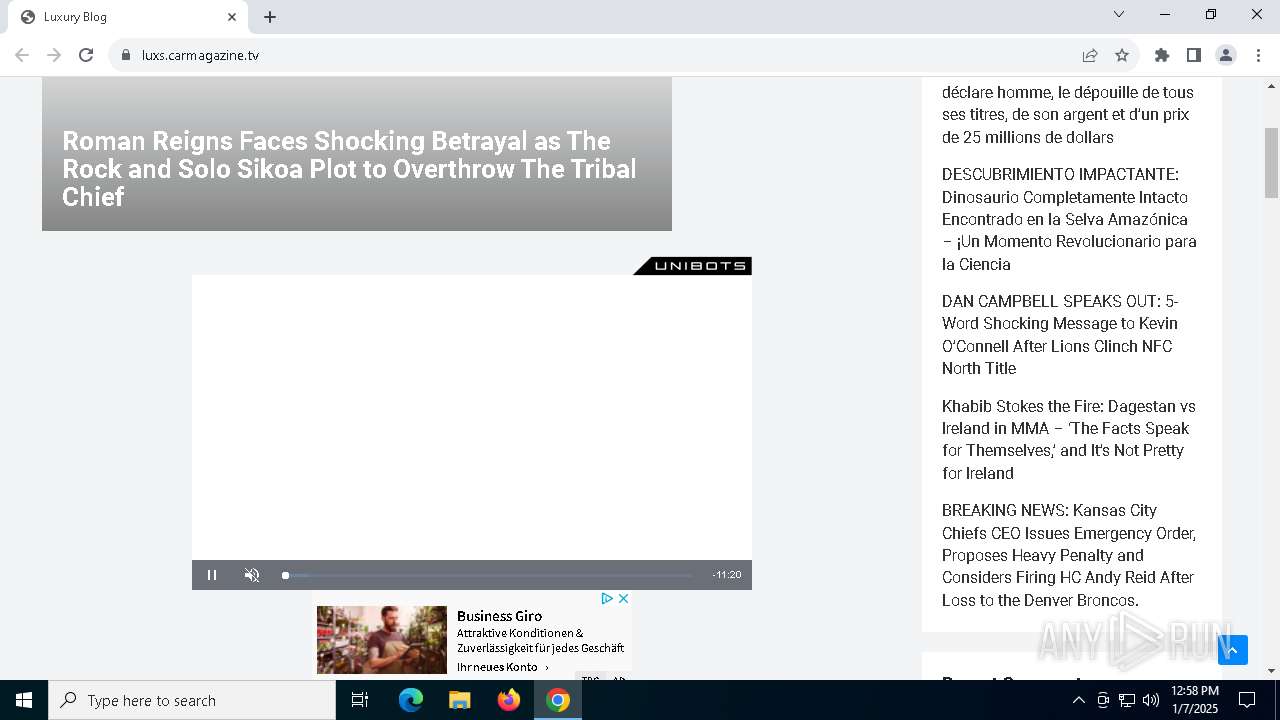Open the AdChoices info icon
The width and height of the screenshot is (1280, 720).
(607, 598)
